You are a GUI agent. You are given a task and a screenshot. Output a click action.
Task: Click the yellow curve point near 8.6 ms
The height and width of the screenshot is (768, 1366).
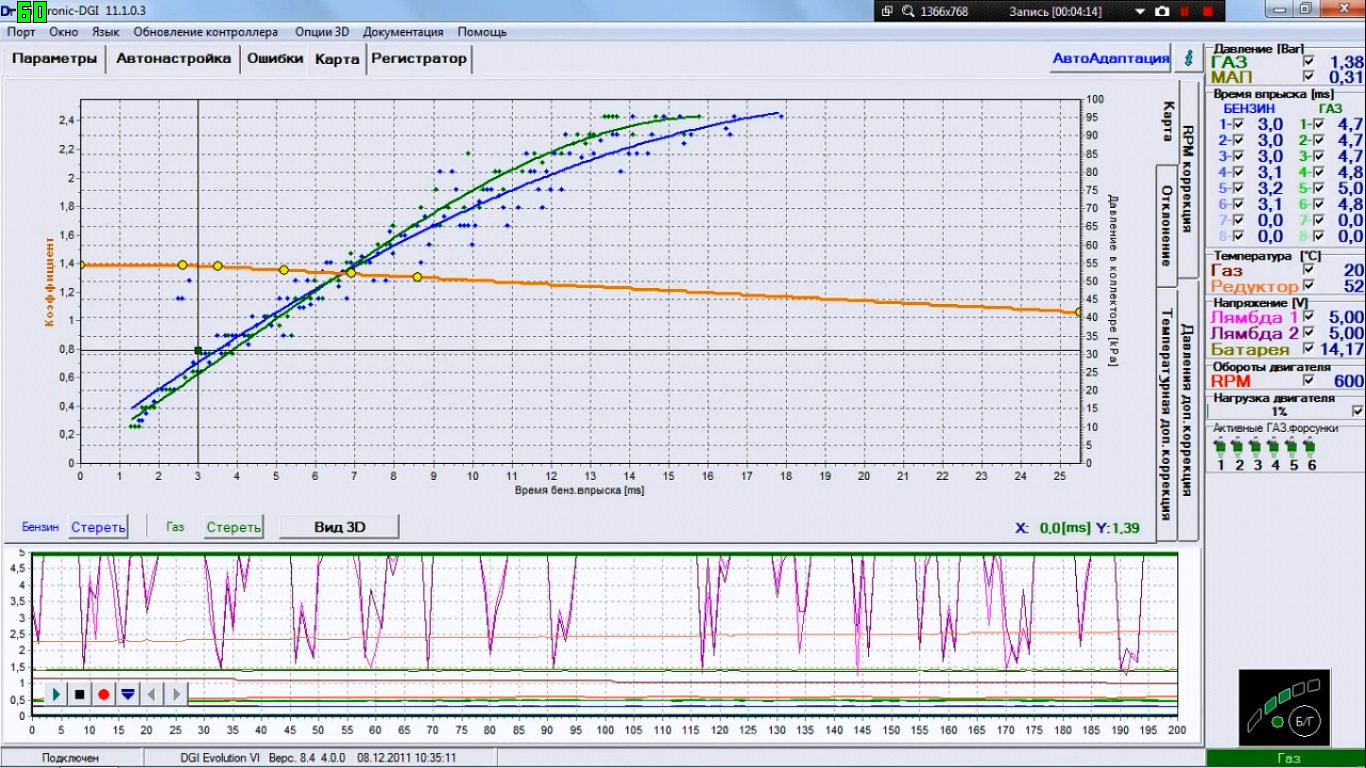[417, 277]
